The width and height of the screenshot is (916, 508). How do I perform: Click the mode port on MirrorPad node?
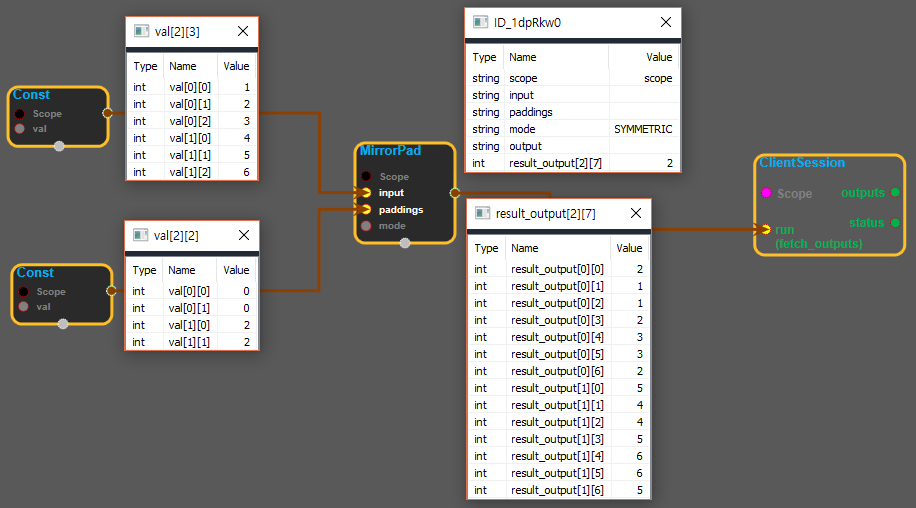click(x=367, y=226)
